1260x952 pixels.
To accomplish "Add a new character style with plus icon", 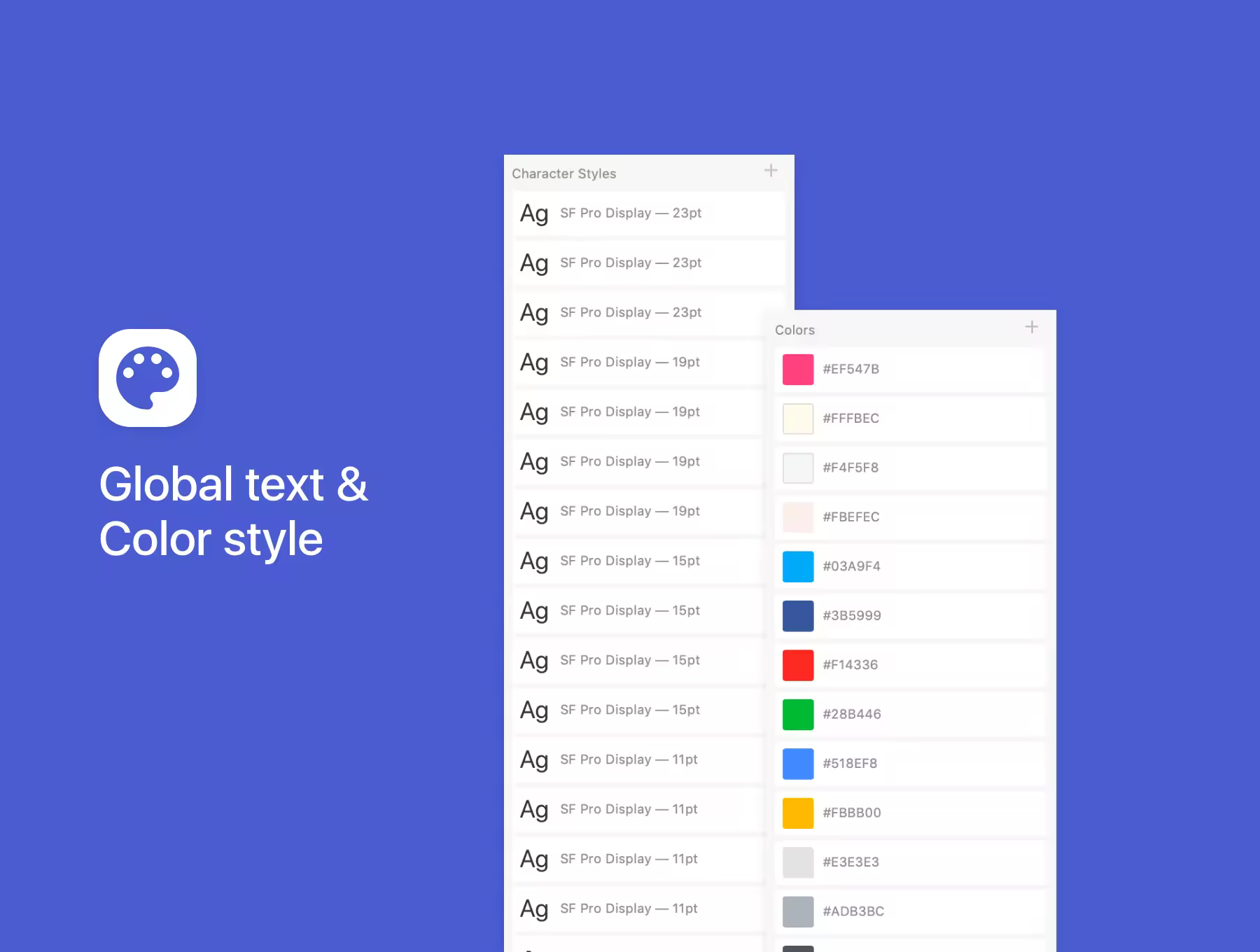I will [771, 171].
